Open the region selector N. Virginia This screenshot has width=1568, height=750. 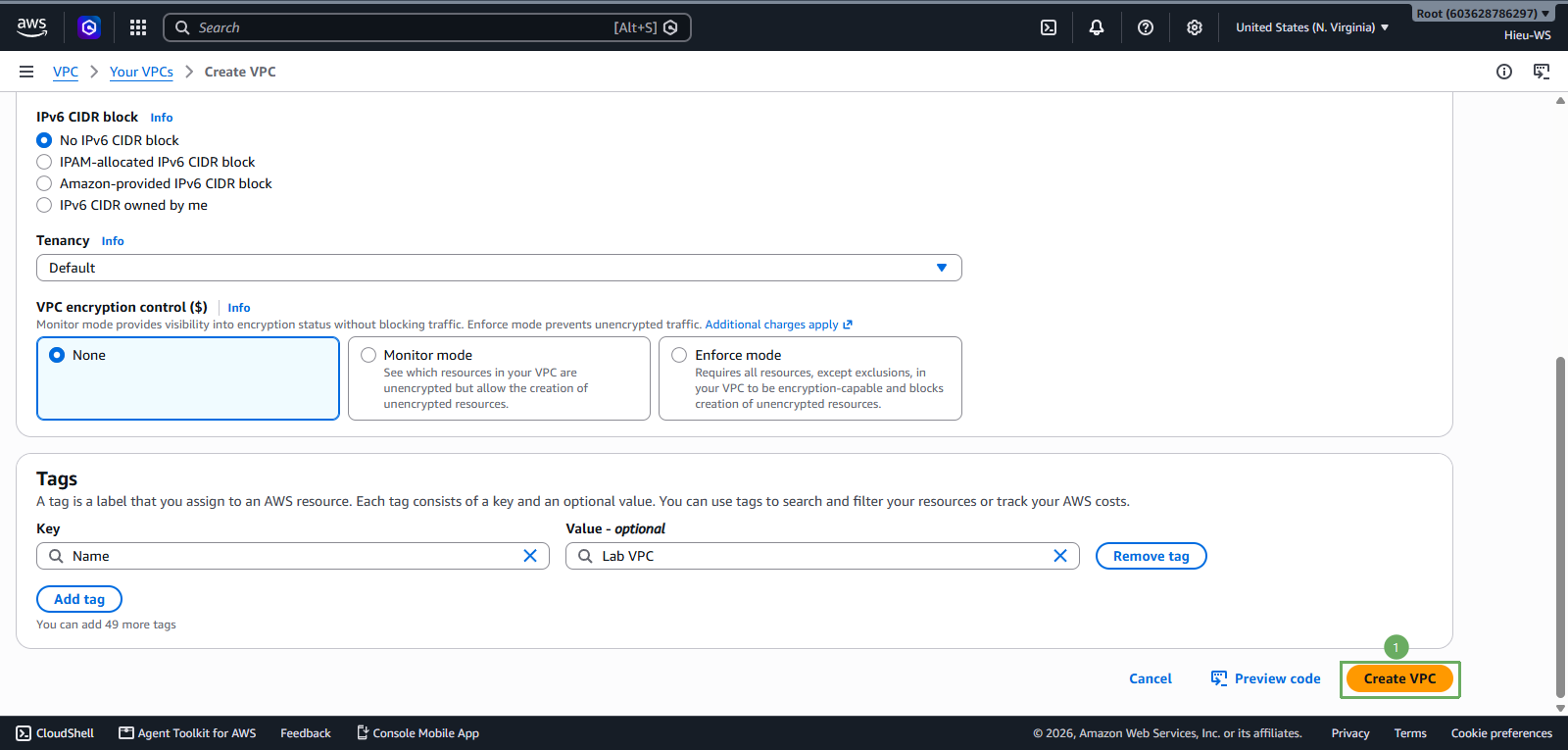click(x=1312, y=27)
